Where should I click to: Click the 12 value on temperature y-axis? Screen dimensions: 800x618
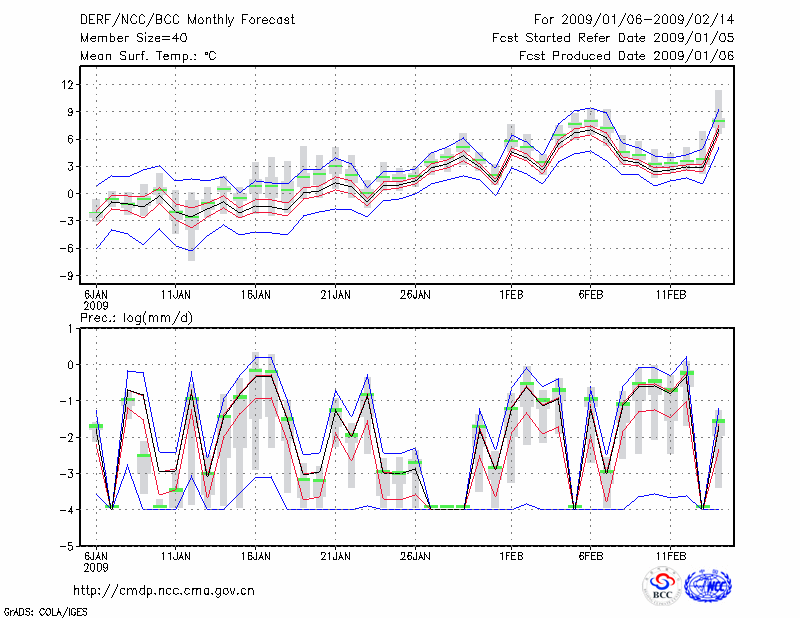pyautogui.click(x=68, y=85)
